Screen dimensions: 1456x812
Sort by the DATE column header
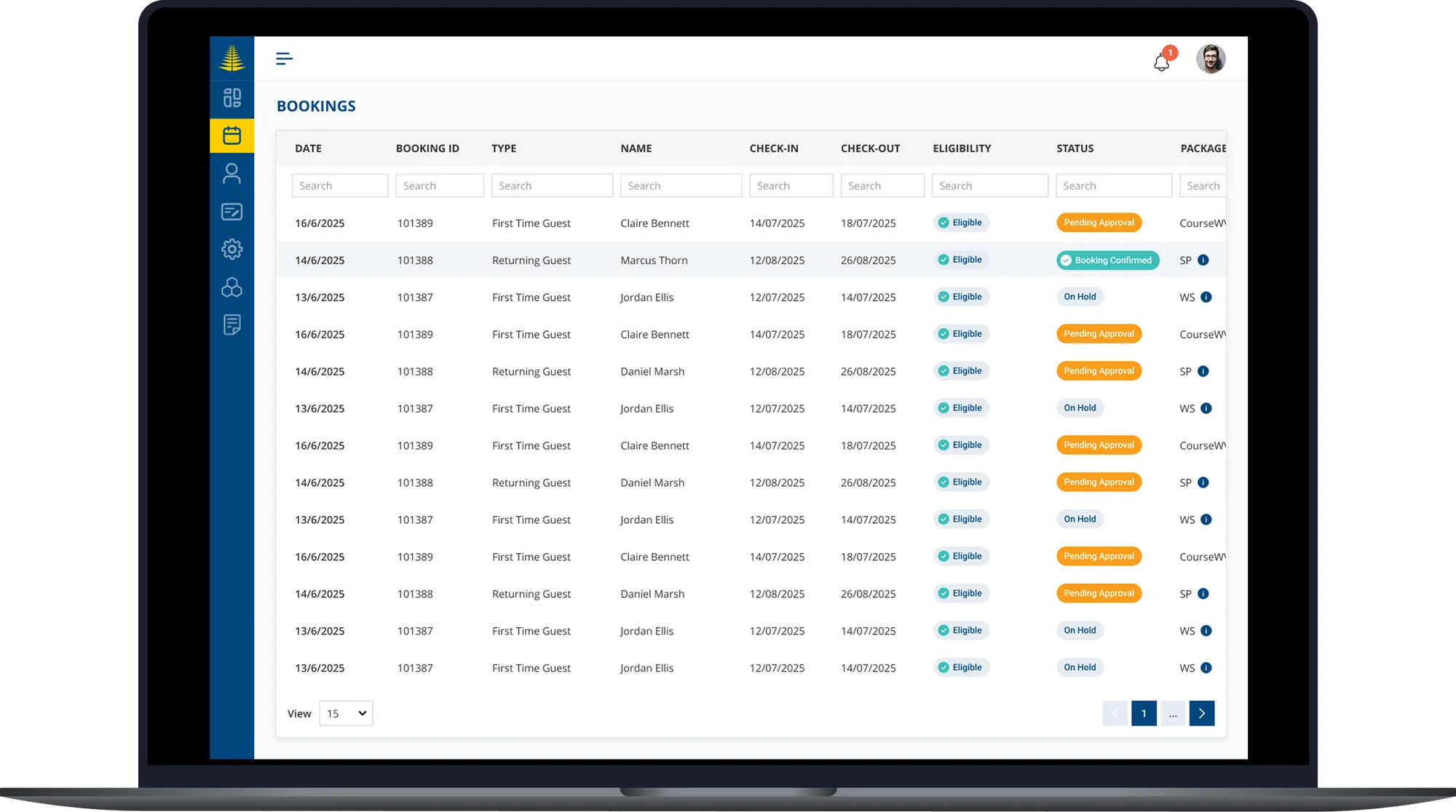[308, 148]
